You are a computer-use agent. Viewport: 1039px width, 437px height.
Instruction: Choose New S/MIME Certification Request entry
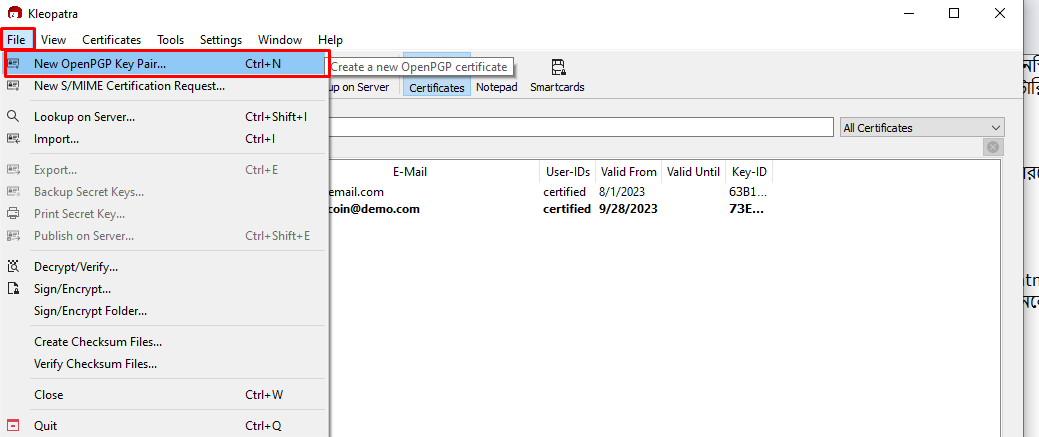(x=165, y=86)
